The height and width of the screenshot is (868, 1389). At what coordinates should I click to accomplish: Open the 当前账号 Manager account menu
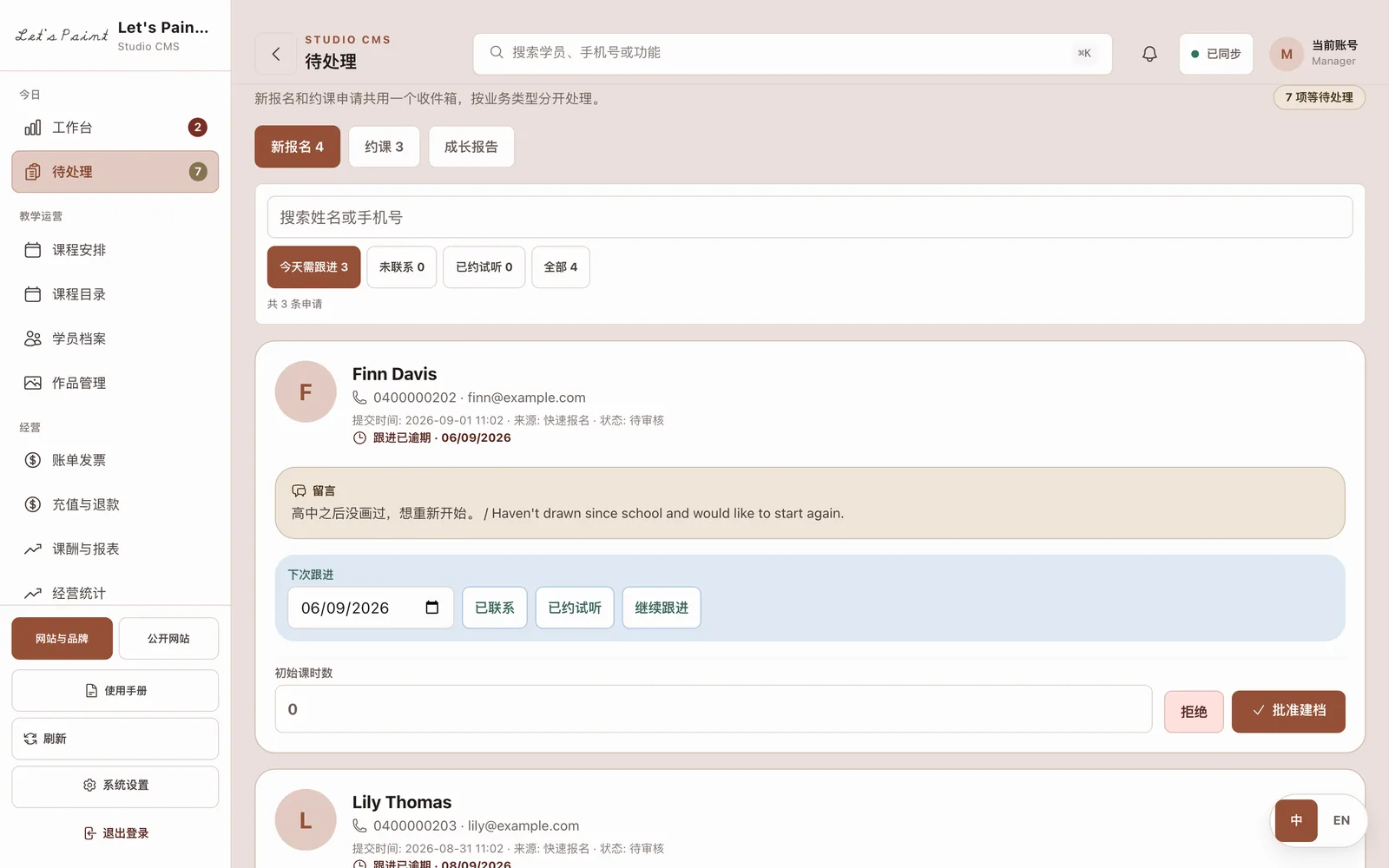coord(1314,54)
